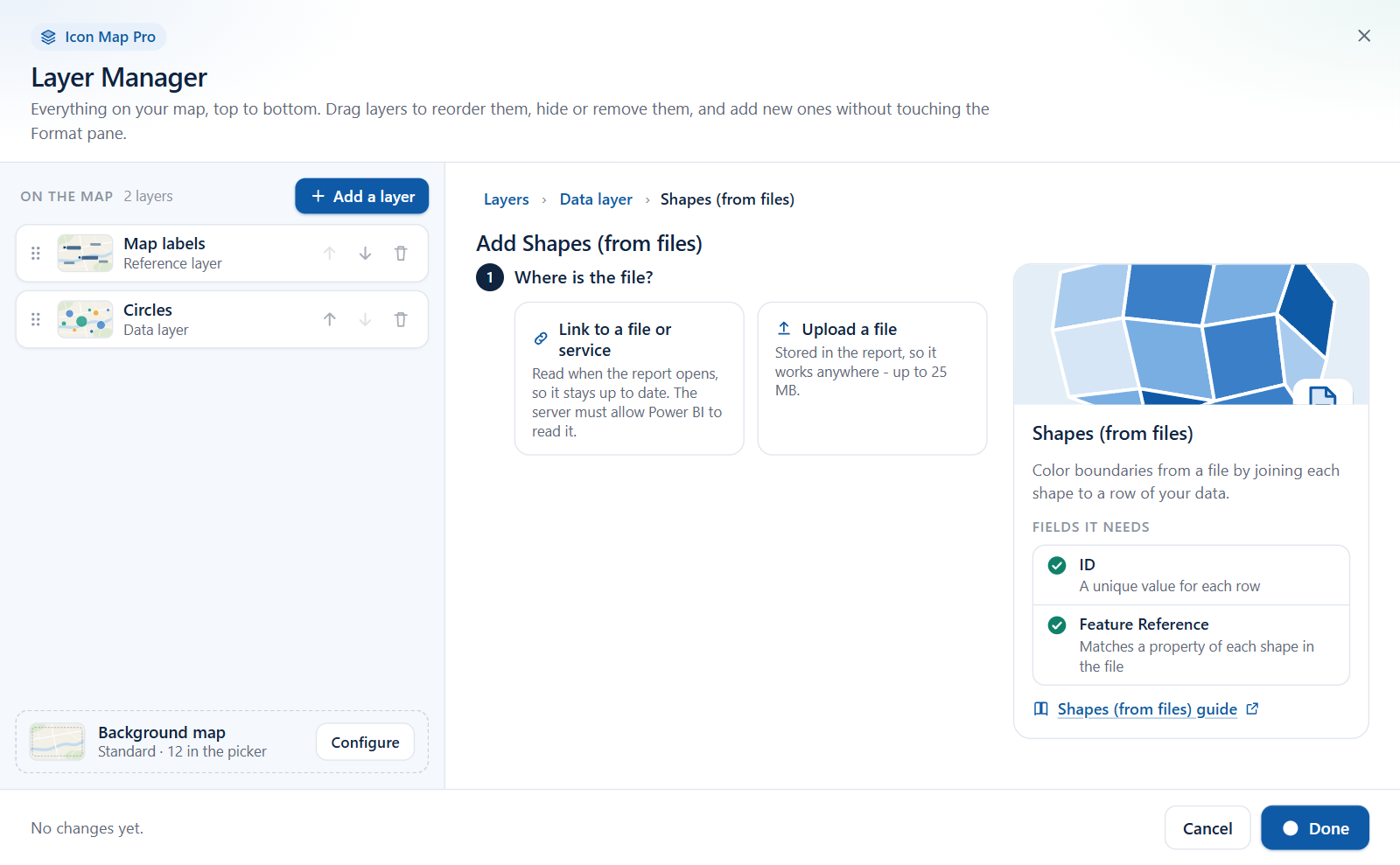Click the Feature Reference checkmark icon
This screenshot has height=865, width=1400.
[1057, 624]
